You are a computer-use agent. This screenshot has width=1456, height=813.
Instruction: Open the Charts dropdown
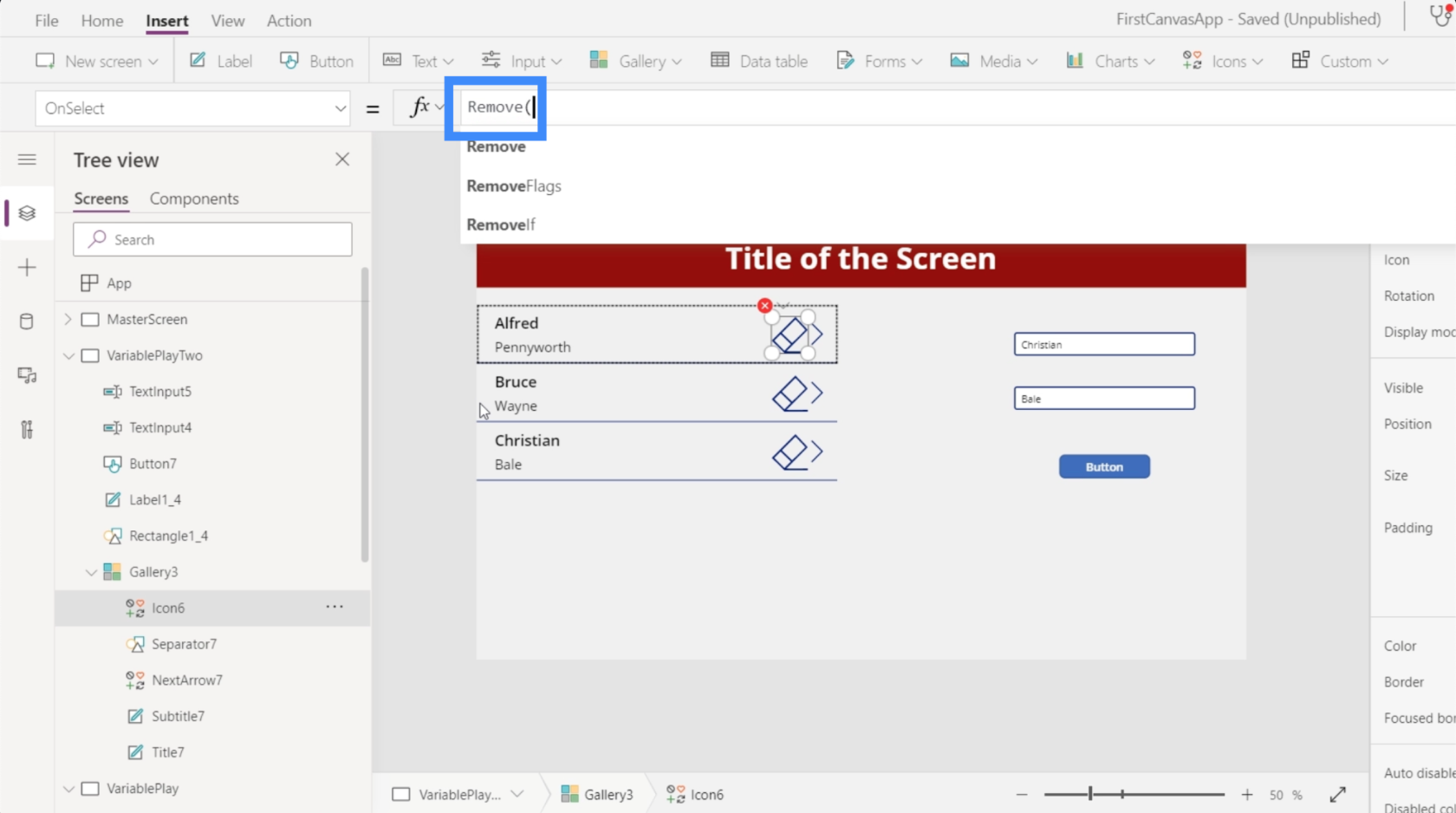tap(1110, 61)
